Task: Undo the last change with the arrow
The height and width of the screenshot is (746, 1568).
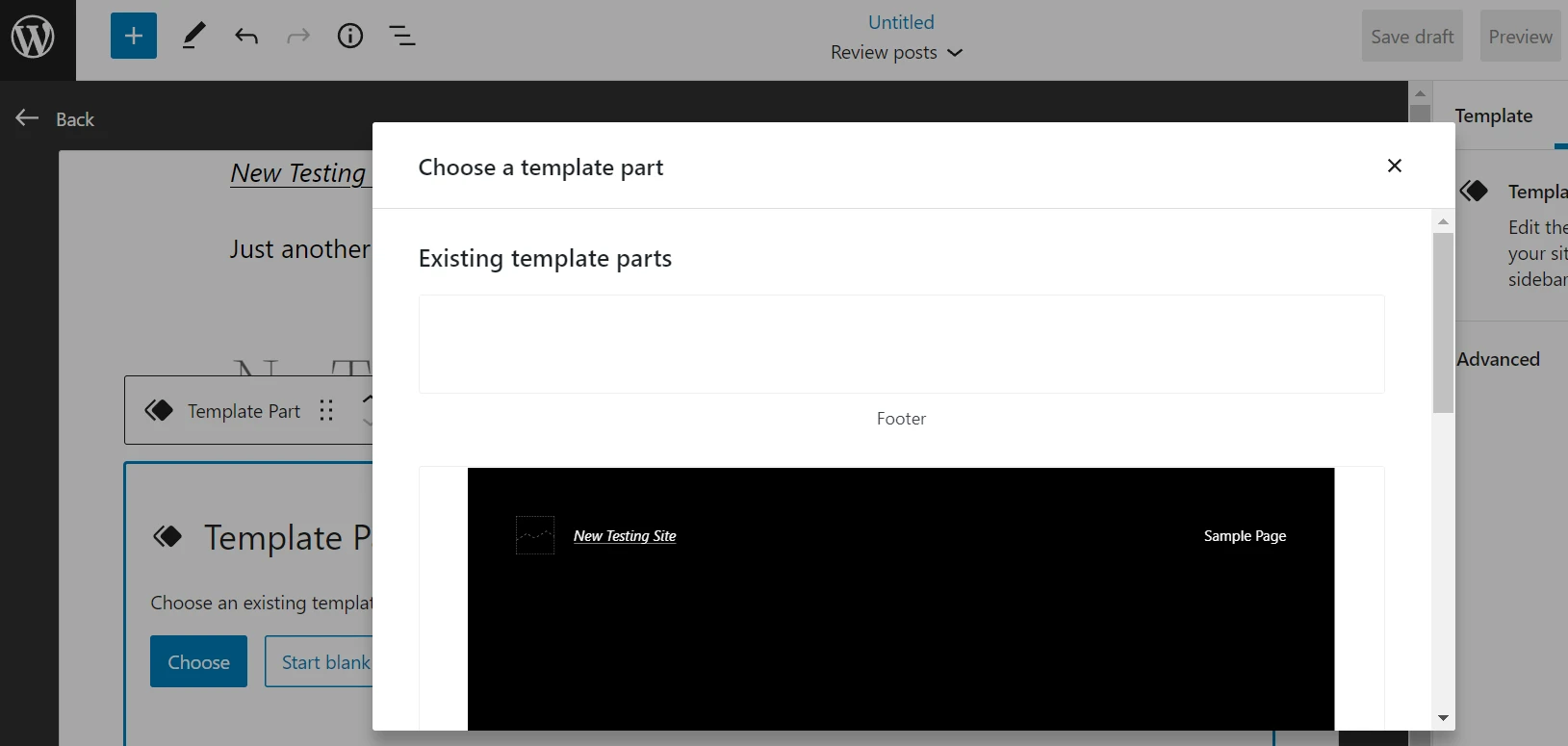Action: point(246,37)
